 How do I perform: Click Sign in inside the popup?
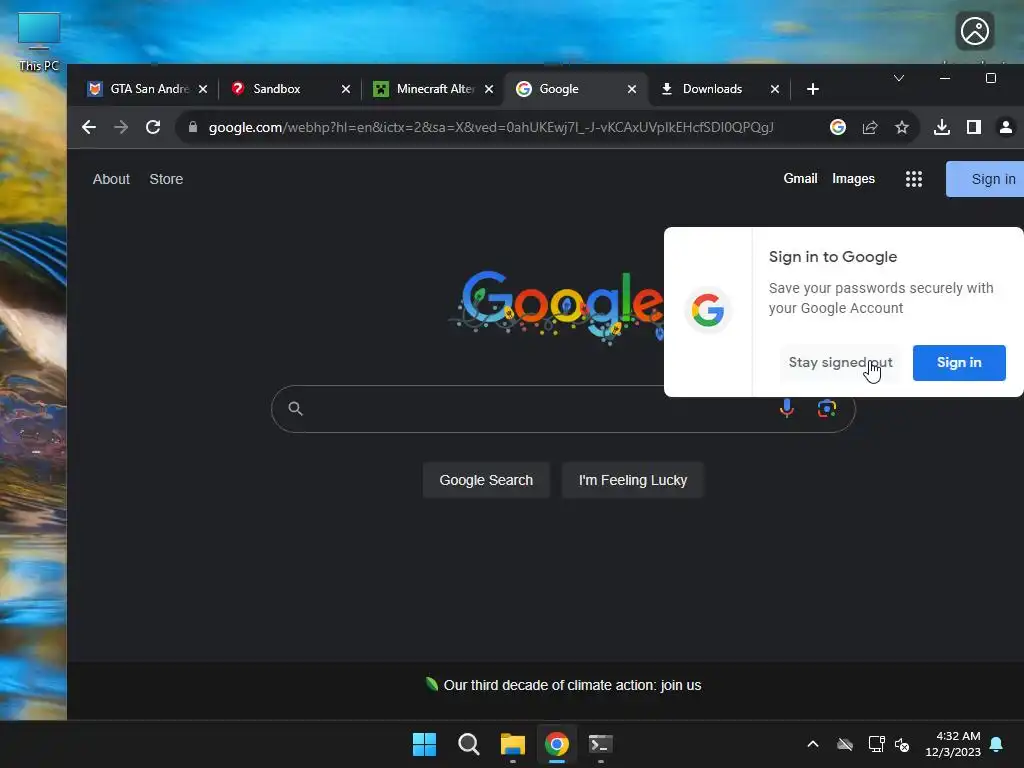(x=959, y=362)
